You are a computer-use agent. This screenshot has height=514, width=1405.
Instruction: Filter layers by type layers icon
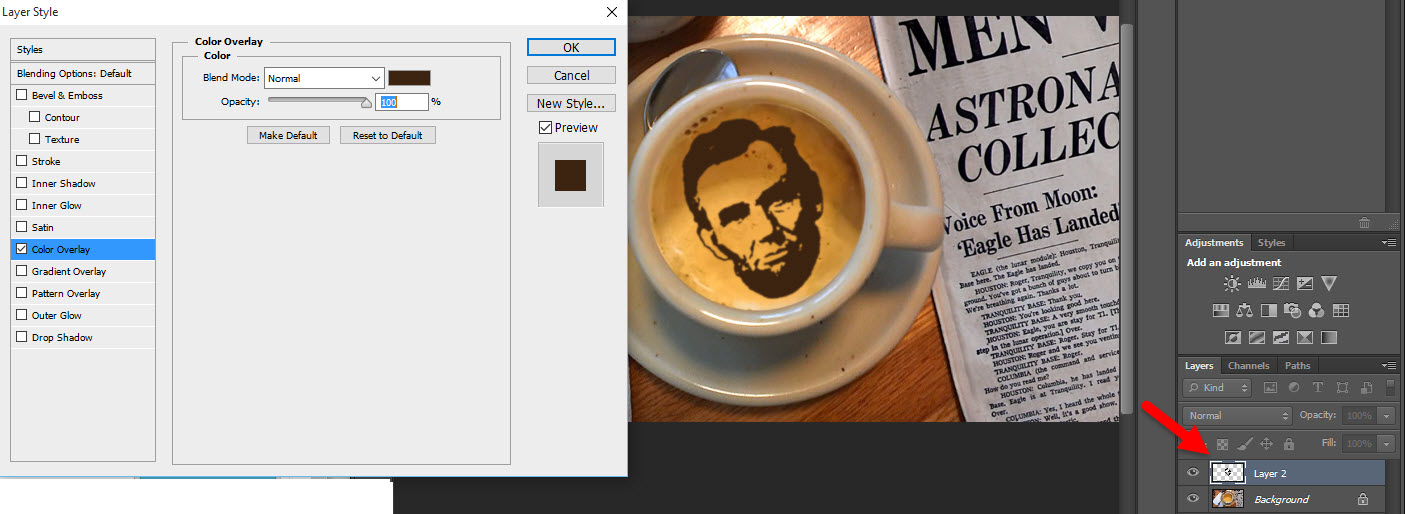click(x=1317, y=387)
